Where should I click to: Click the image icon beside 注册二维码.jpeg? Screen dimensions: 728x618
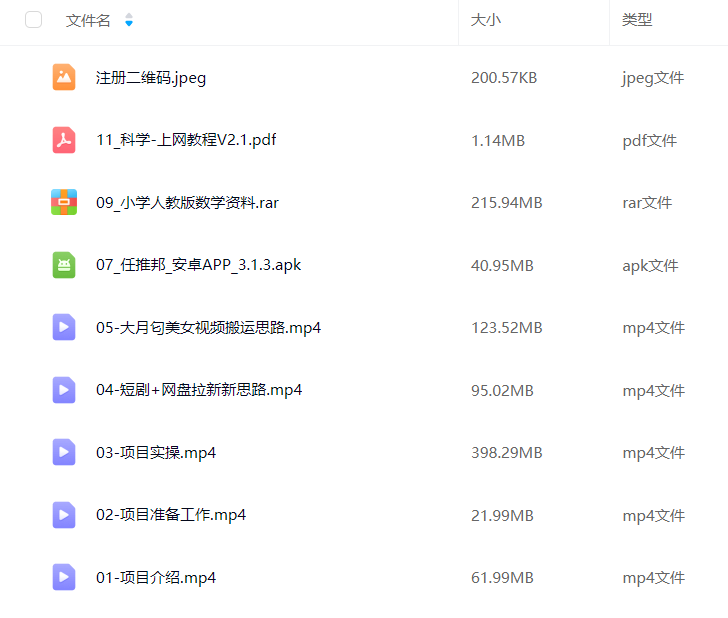64,77
